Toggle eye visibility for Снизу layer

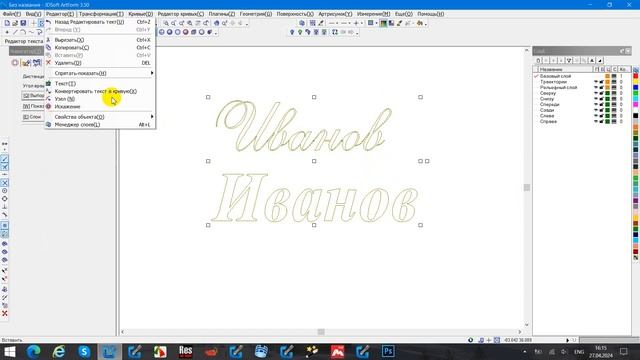coord(596,99)
